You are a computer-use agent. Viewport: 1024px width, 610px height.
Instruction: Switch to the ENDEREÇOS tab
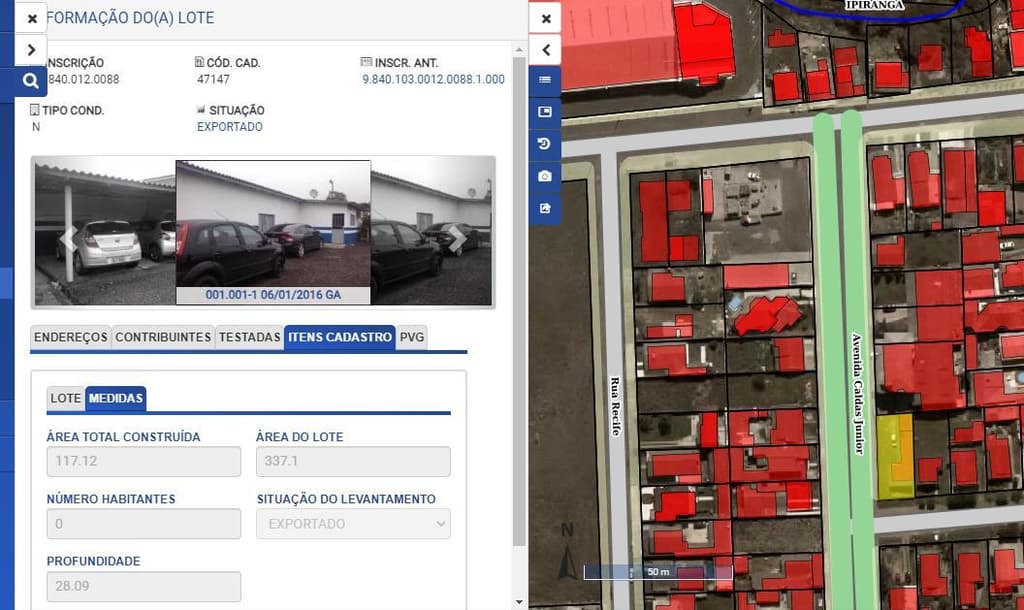(71, 338)
